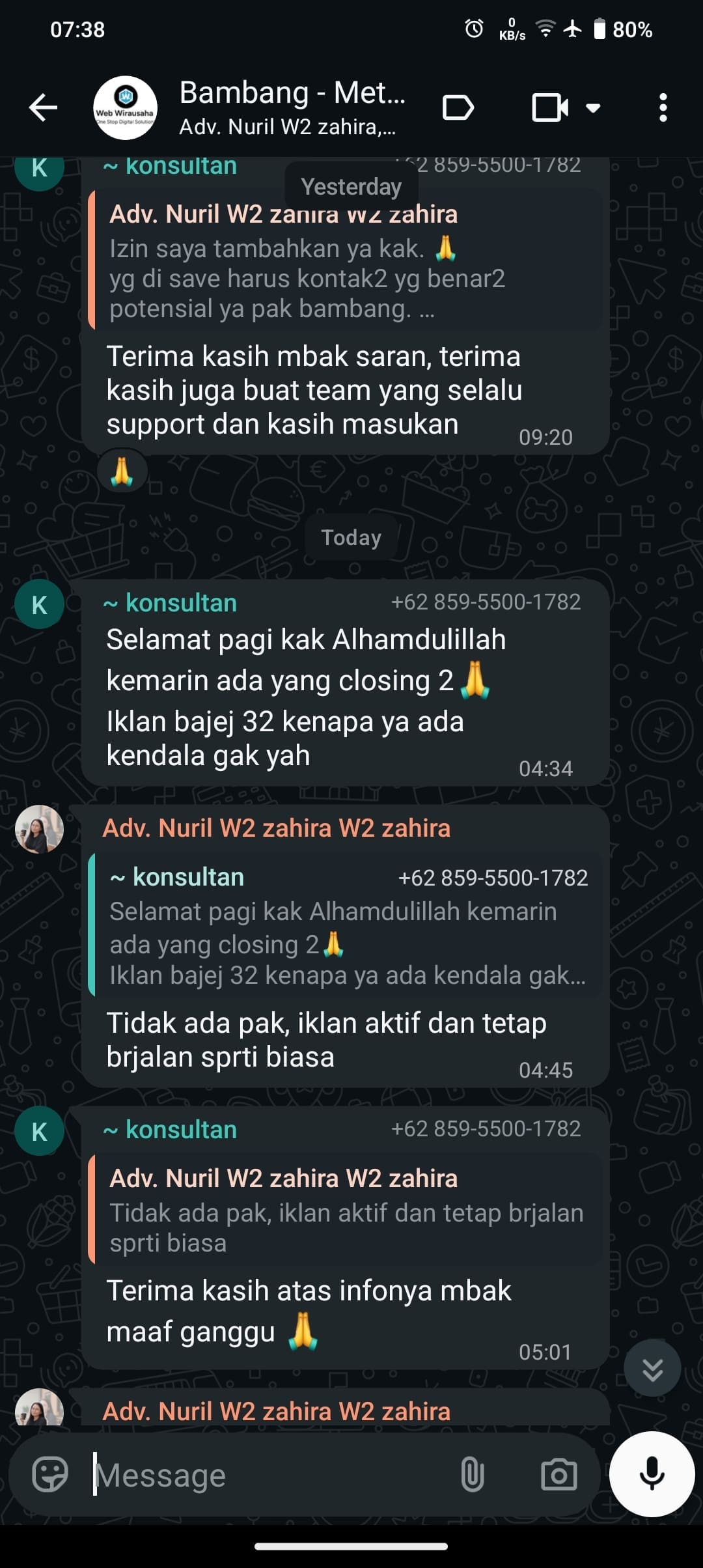The height and width of the screenshot is (1568, 703).
Task: Open konsultan K avatar next to 05:01 message
Action: click(40, 1132)
